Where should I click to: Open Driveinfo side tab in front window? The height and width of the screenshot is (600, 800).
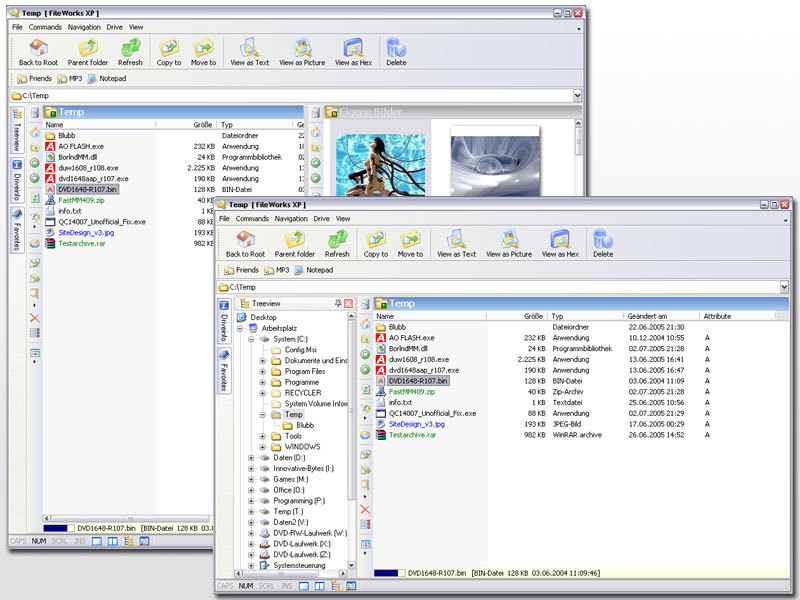(x=224, y=321)
